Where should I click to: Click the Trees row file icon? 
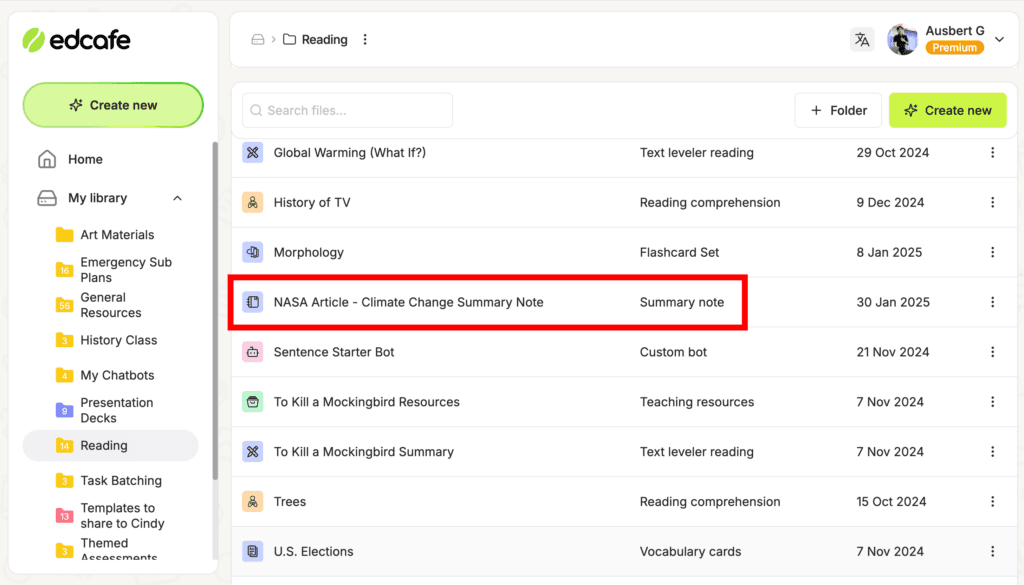pos(253,501)
